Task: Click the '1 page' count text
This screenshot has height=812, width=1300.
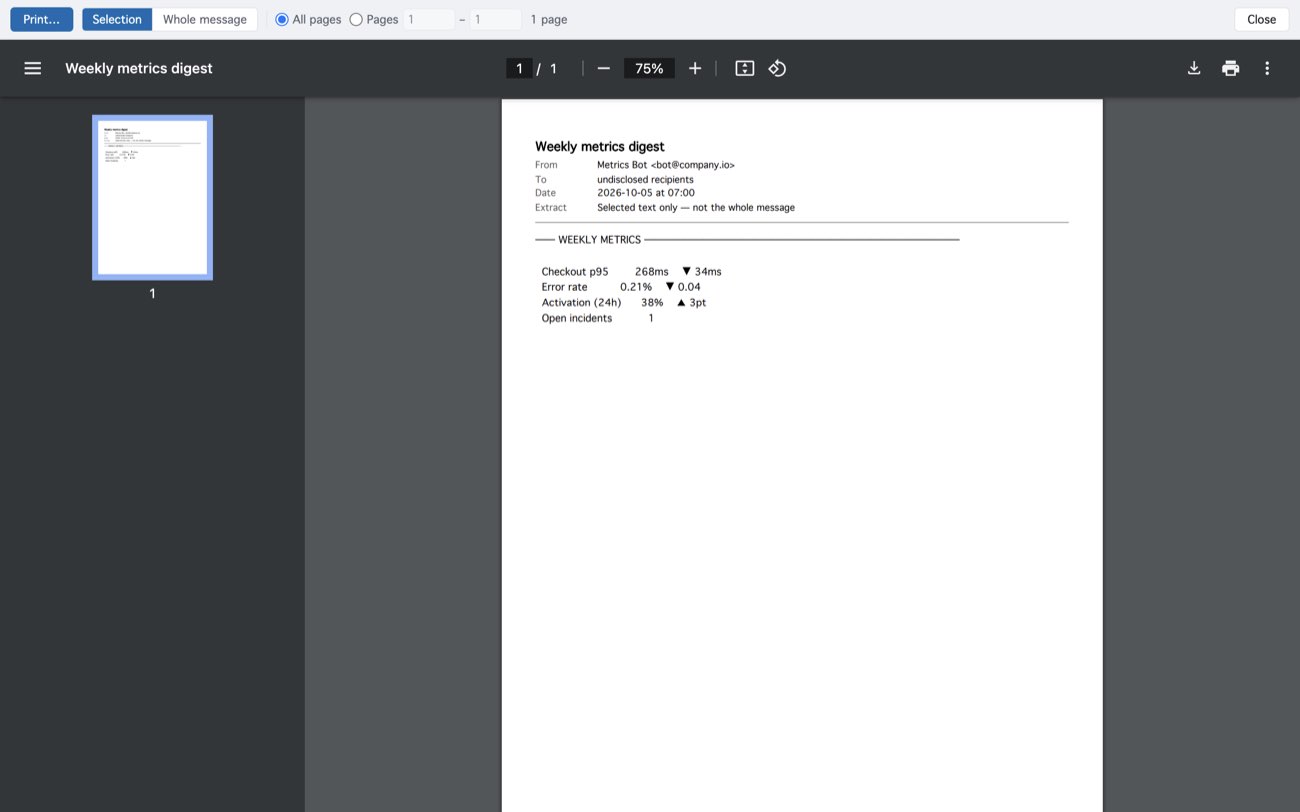Action: pos(549,19)
